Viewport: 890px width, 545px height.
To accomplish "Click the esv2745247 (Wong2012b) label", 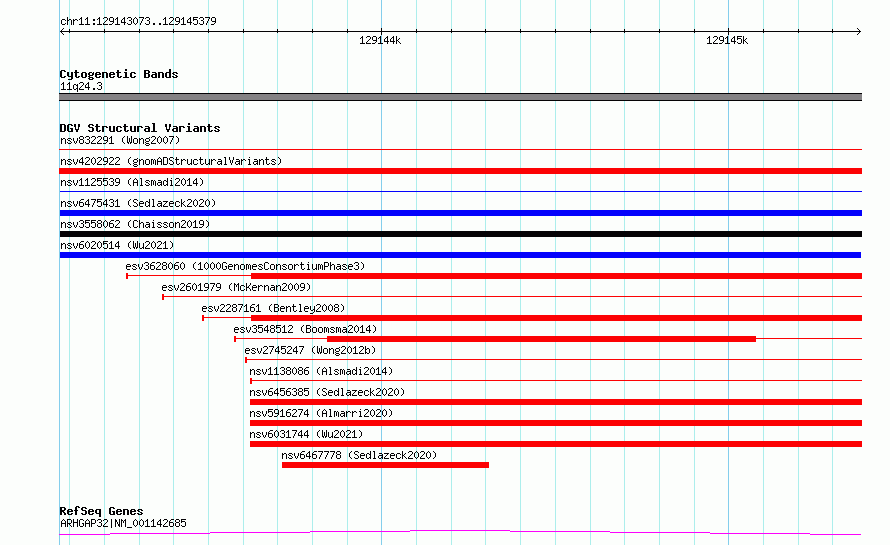I will tap(310, 350).
